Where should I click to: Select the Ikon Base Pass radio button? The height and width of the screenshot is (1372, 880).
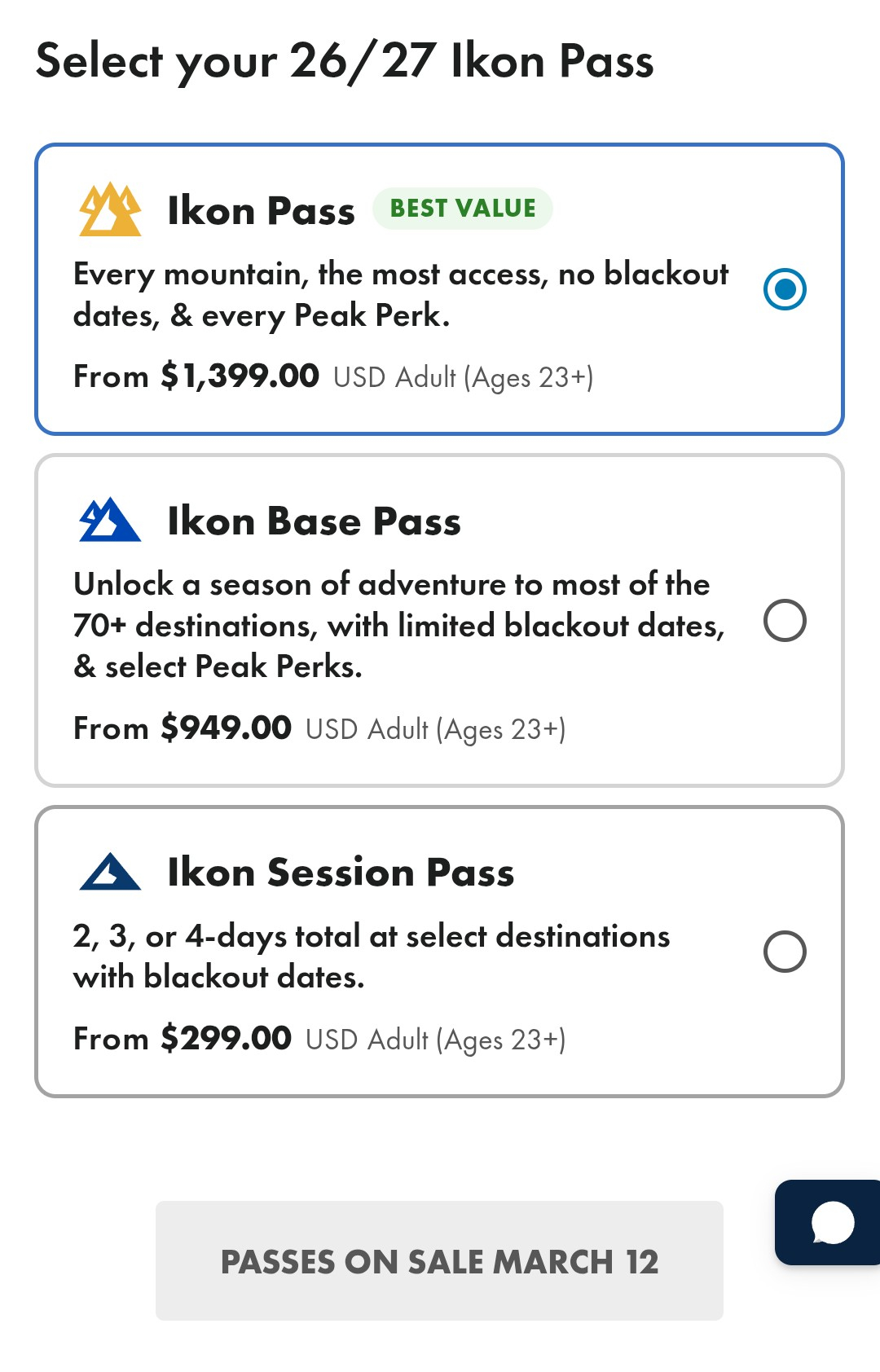pyautogui.click(x=785, y=621)
